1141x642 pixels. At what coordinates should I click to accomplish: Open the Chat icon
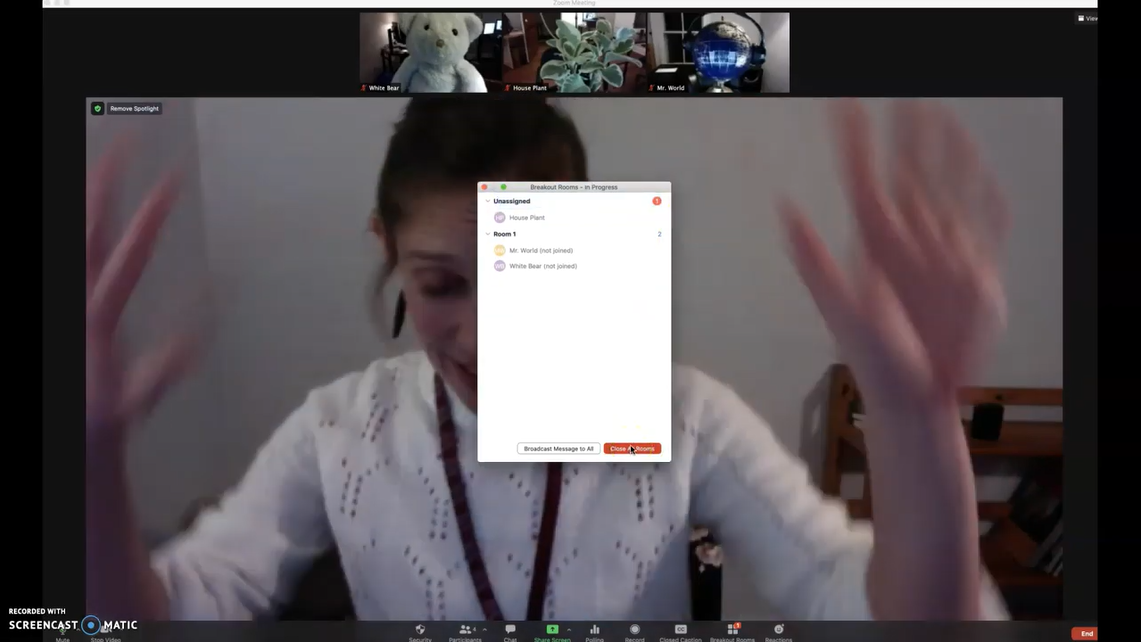[x=510, y=630]
